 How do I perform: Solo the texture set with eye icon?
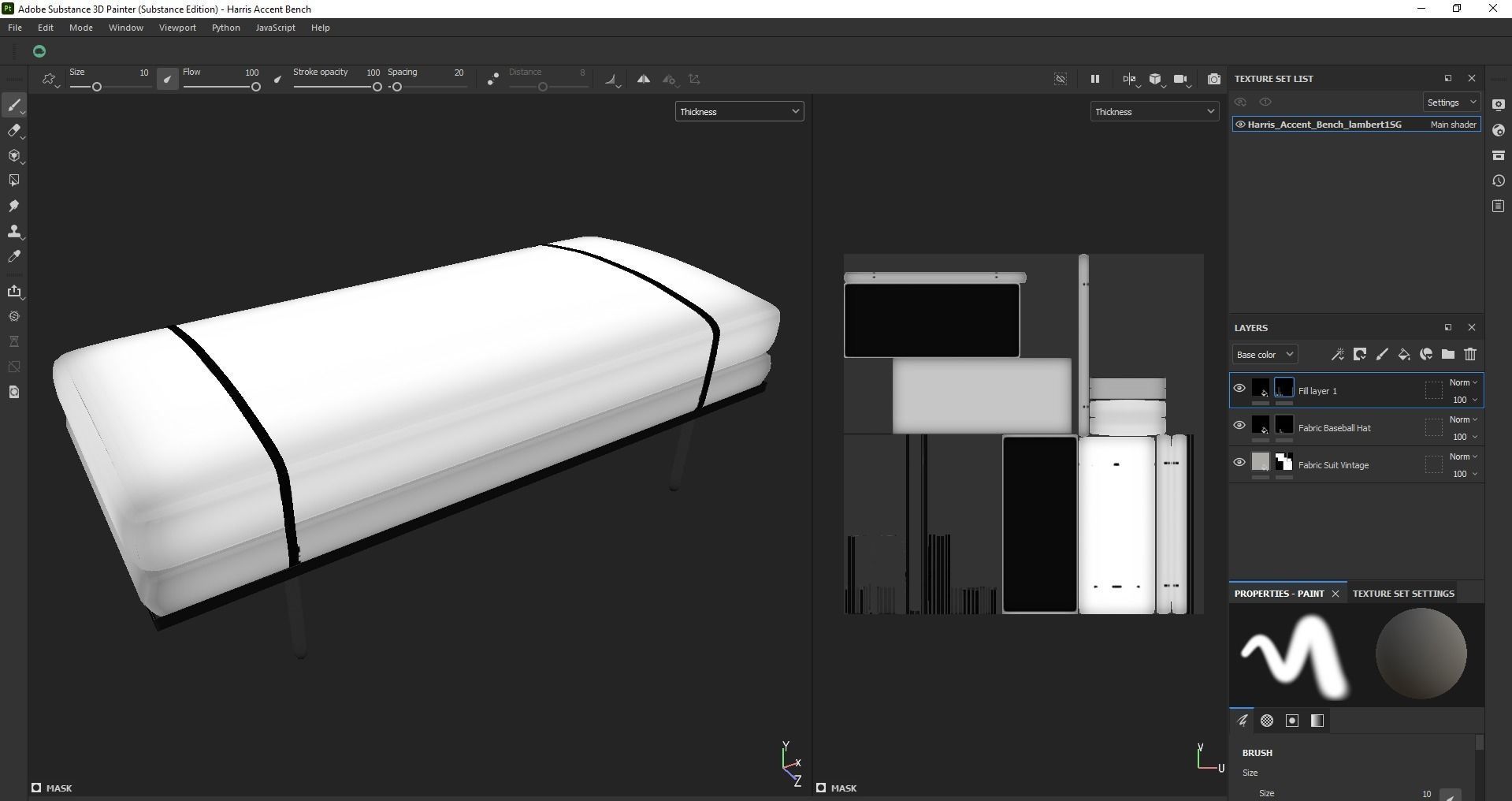point(1265,102)
